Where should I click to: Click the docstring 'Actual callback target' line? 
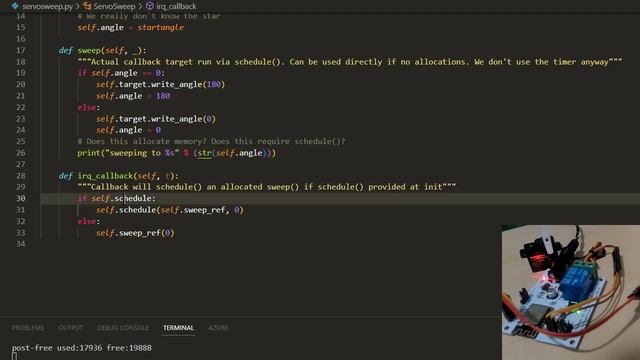tap(350, 62)
